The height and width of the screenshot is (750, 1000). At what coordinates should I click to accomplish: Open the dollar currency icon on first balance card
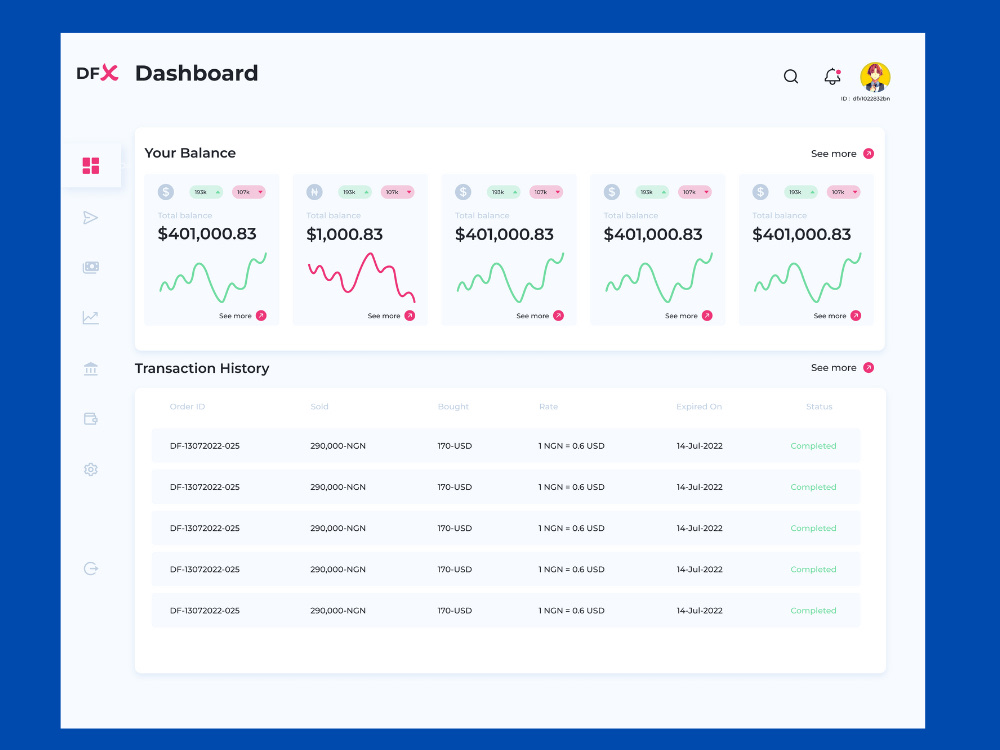point(166,192)
